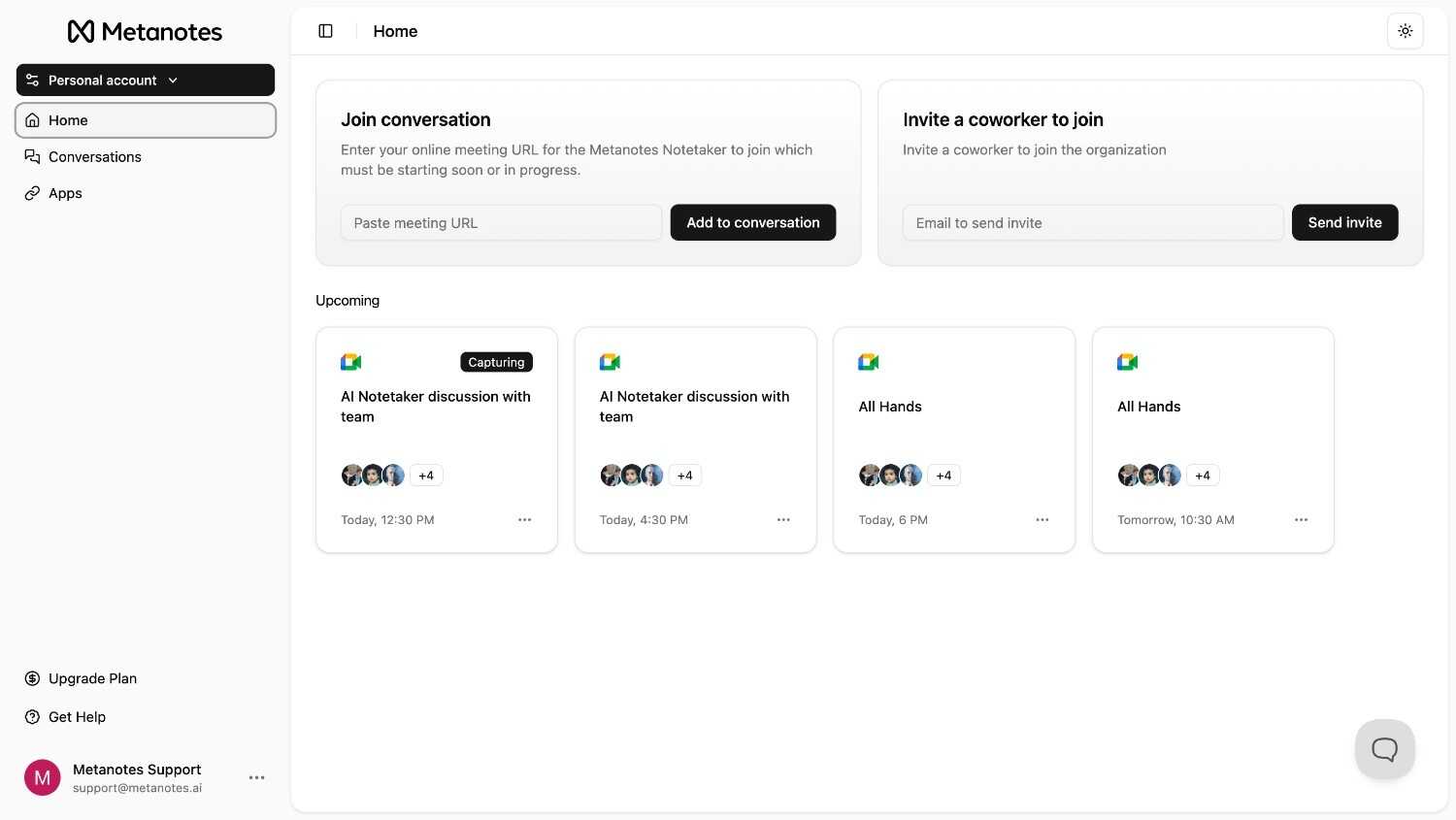Open the Conversations section from sidebar
The image size is (1456, 820).
[x=94, y=156]
